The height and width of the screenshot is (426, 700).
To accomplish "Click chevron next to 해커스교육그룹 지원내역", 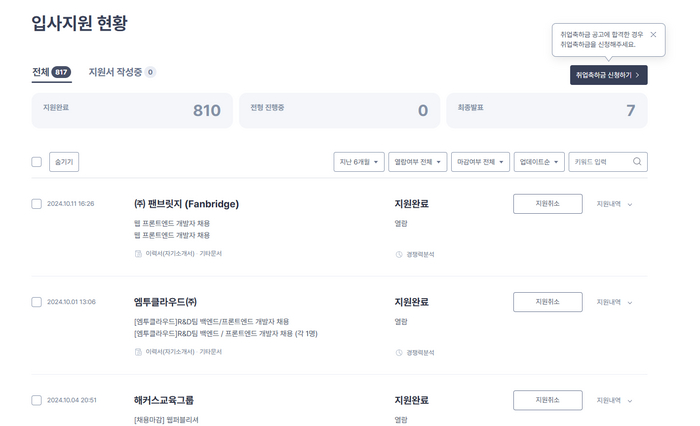I will [630, 400].
